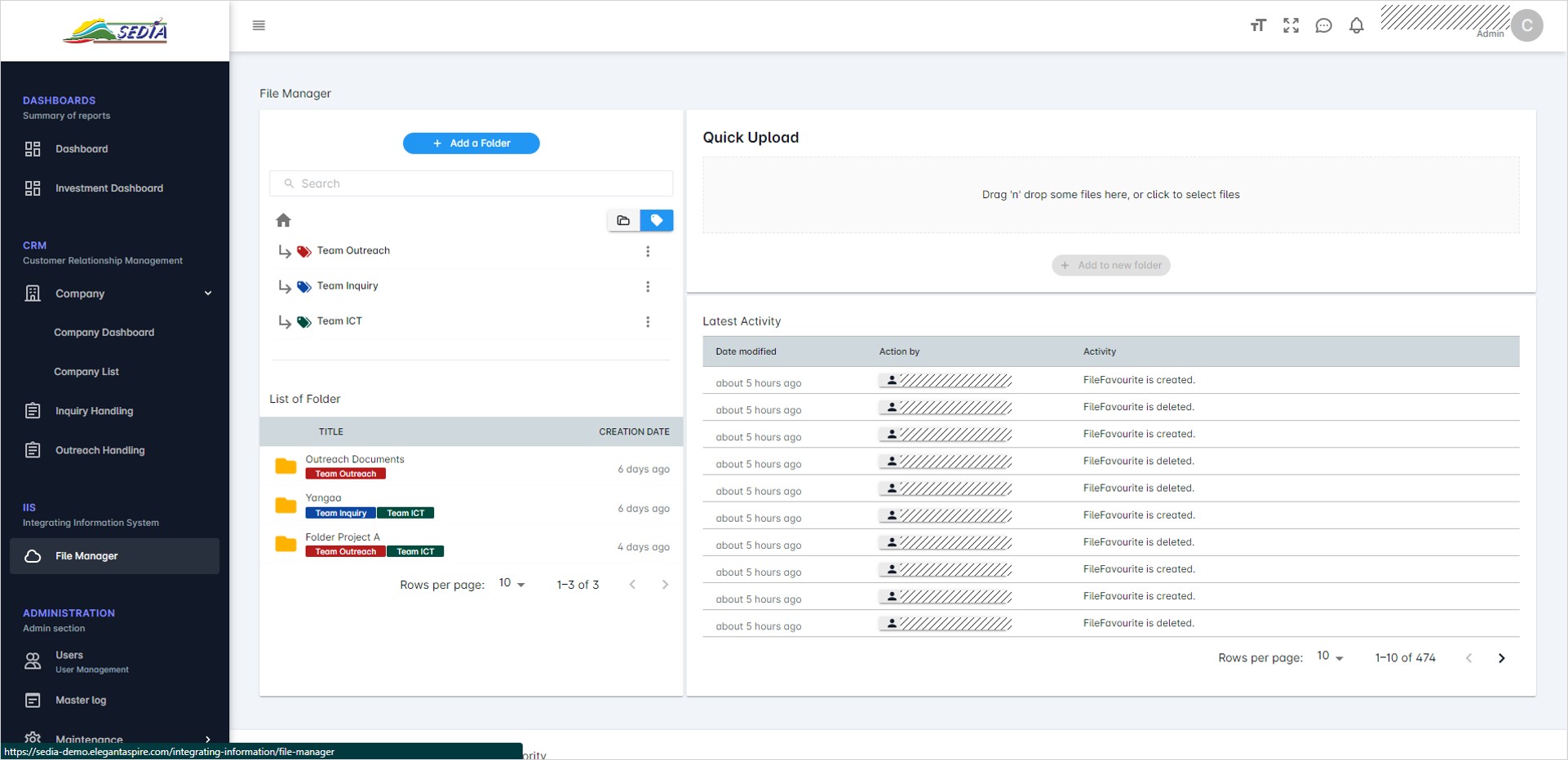Viewport: 1568px width, 760px height.
Task: Click the Add a Folder button
Action: point(471,144)
